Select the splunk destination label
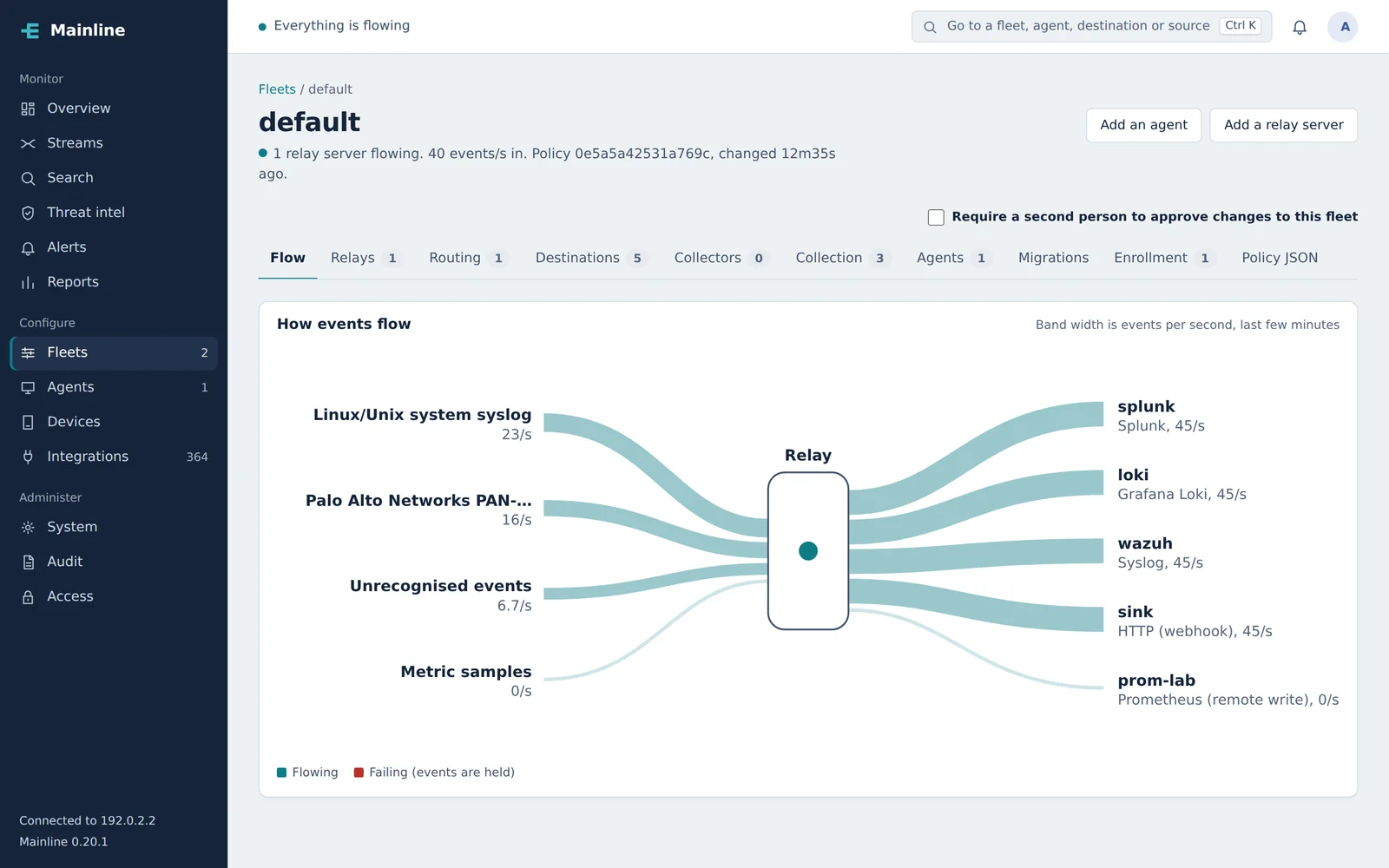 point(1146,406)
